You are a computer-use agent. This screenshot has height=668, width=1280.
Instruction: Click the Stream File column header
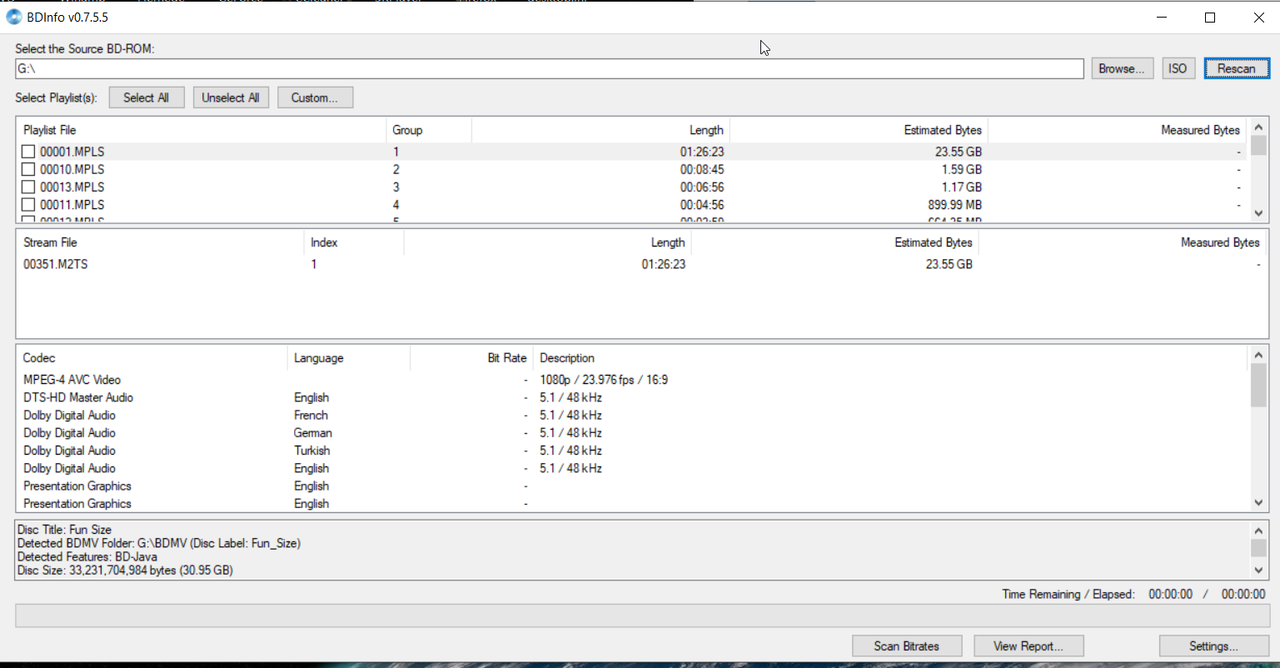pos(160,243)
